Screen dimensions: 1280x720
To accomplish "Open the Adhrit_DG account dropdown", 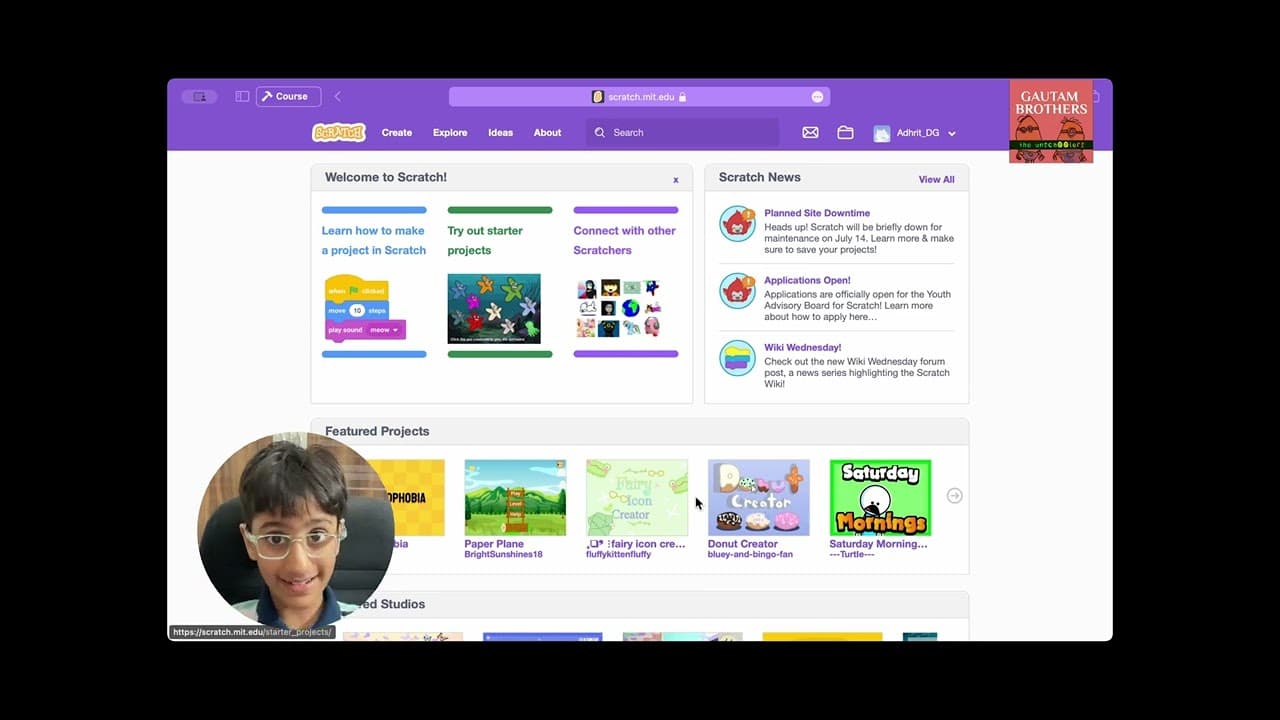I will [952, 133].
